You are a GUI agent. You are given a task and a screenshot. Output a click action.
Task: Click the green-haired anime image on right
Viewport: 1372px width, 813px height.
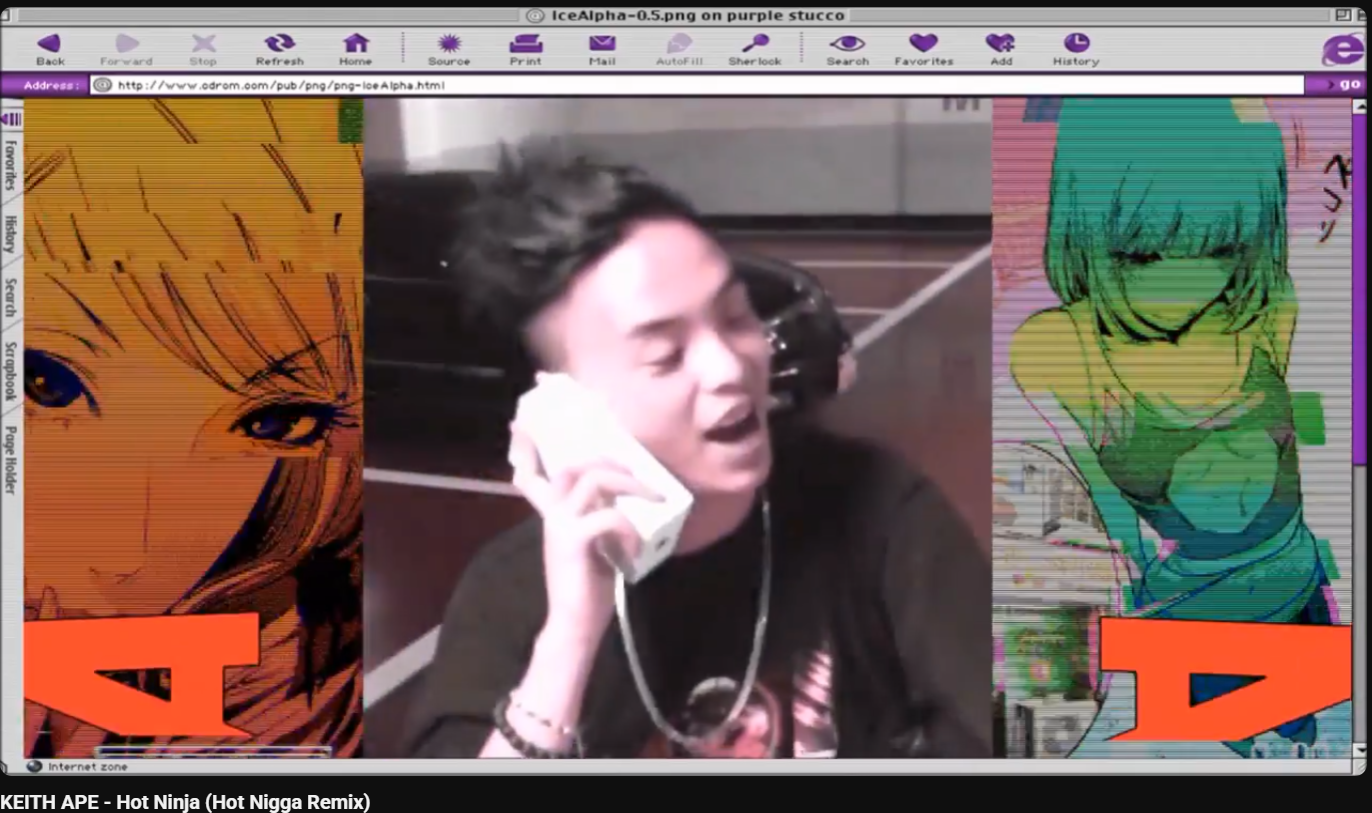point(1172,428)
